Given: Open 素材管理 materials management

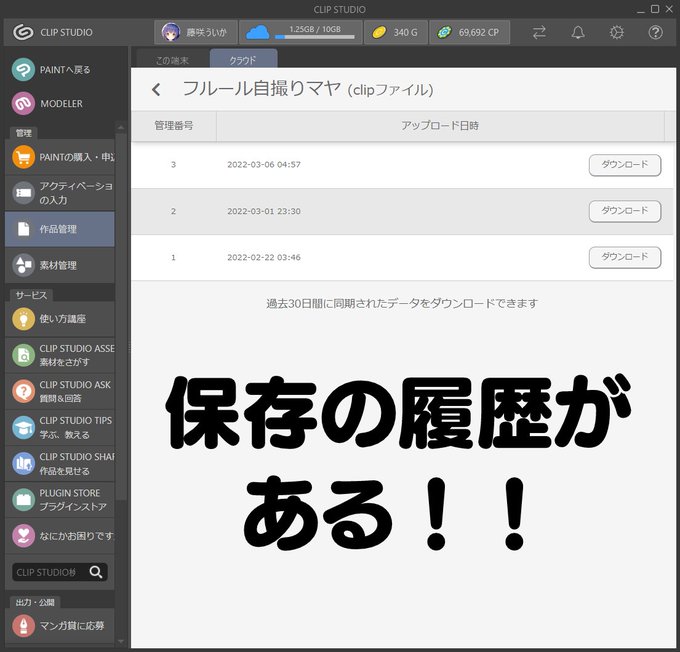Looking at the screenshot, I should coord(60,265).
